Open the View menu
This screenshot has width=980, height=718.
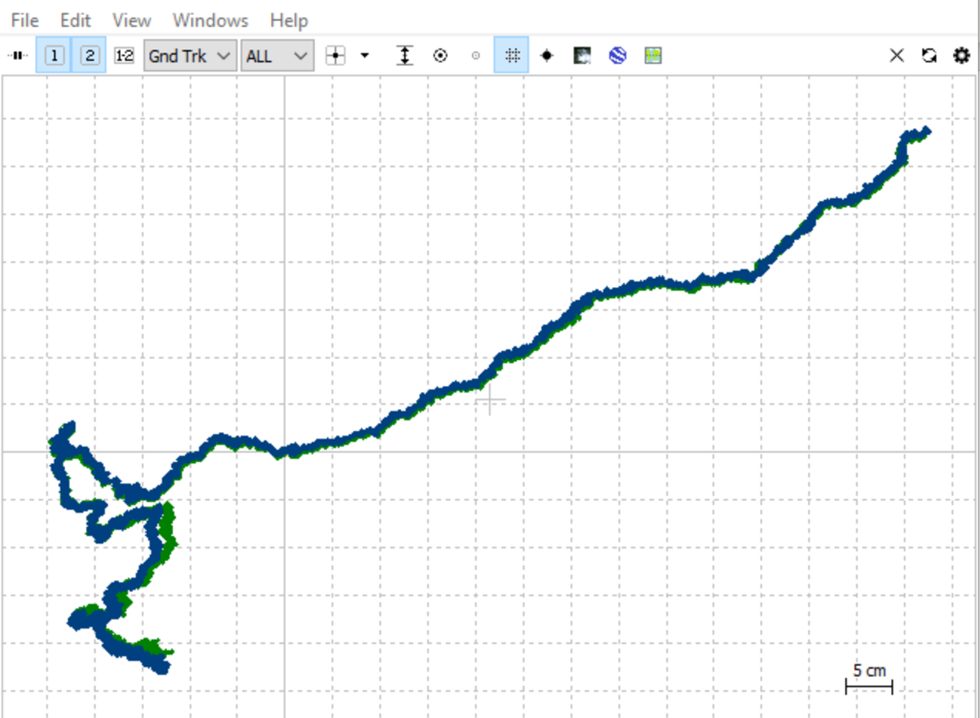131,20
